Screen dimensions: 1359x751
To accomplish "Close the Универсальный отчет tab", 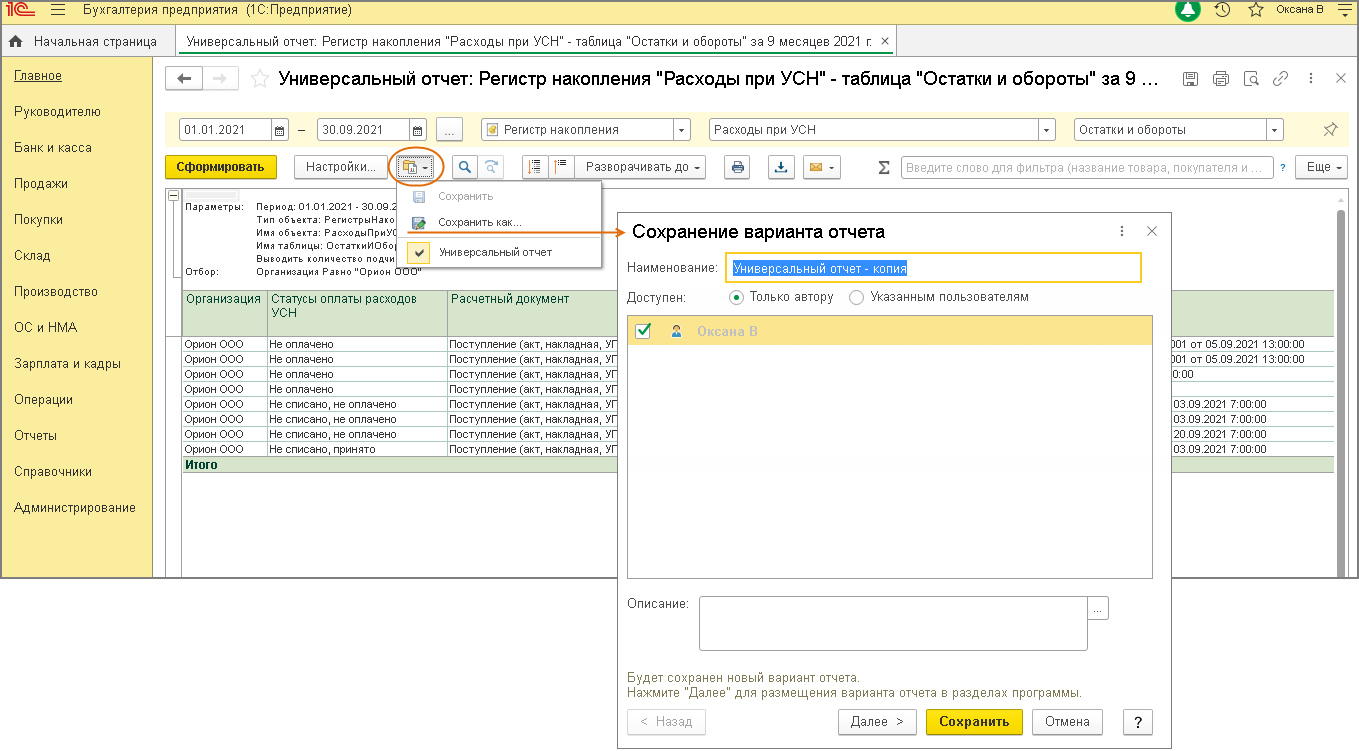I will [x=883, y=42].
